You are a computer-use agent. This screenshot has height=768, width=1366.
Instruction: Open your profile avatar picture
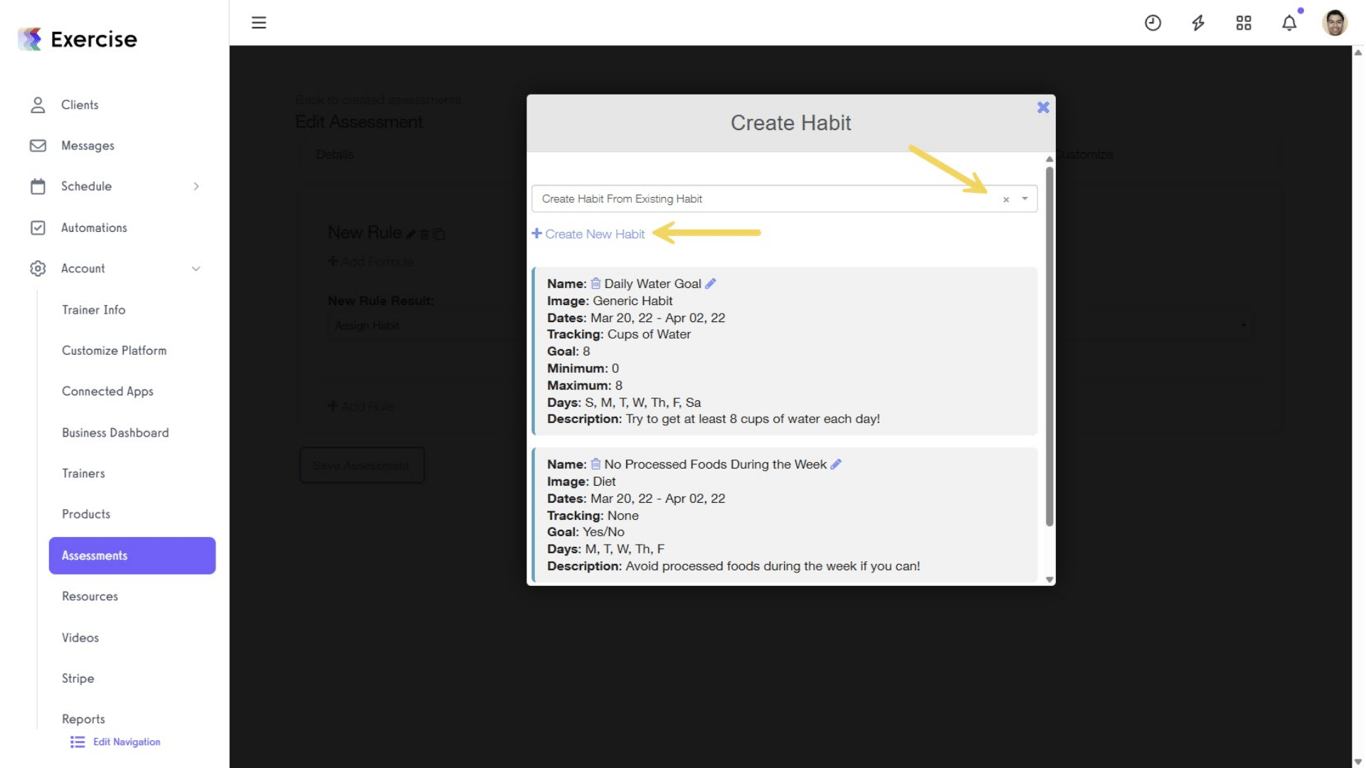click(x=1335, y=22)
